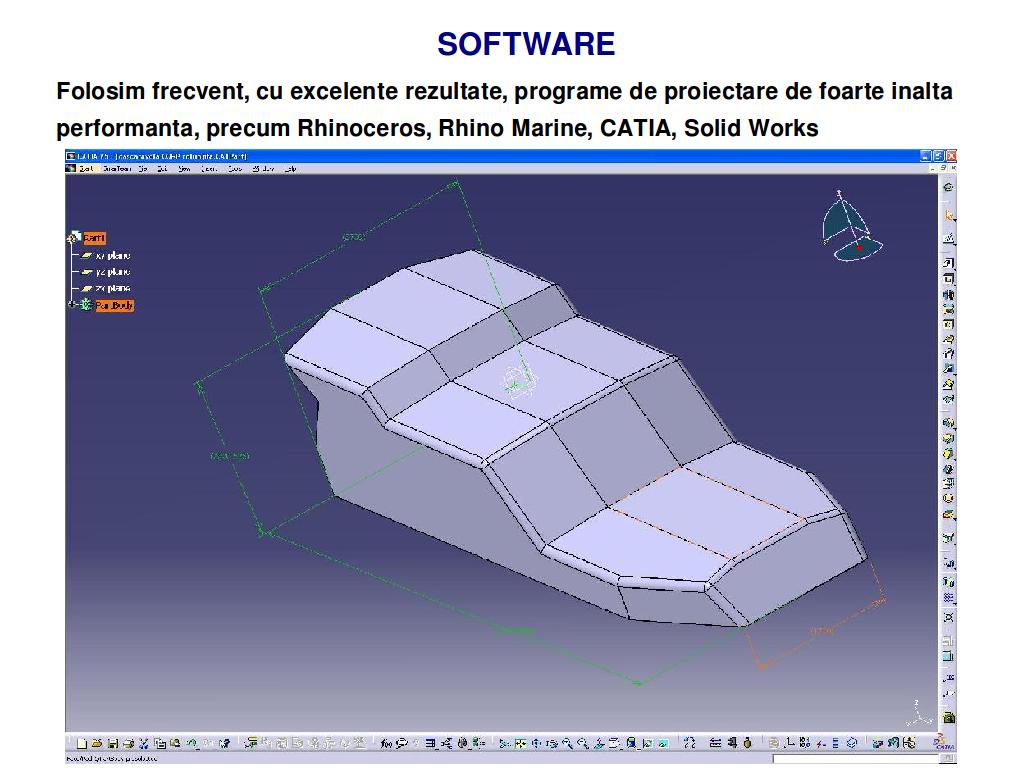Select the xy plane in the tree

coord(112,256)
